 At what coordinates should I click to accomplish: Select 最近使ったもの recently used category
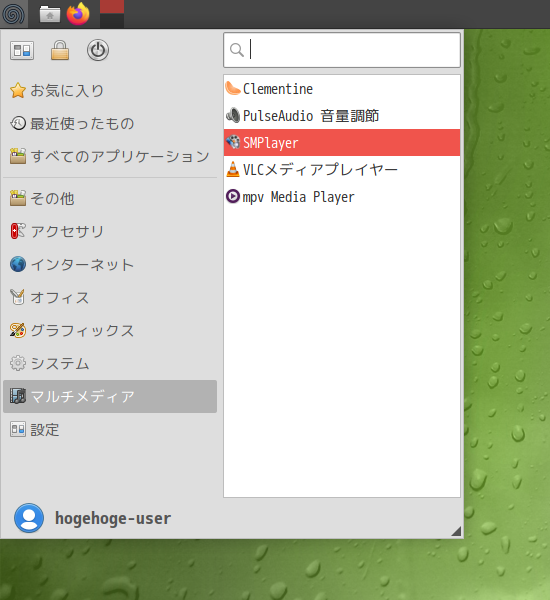[x=110, y=124]
